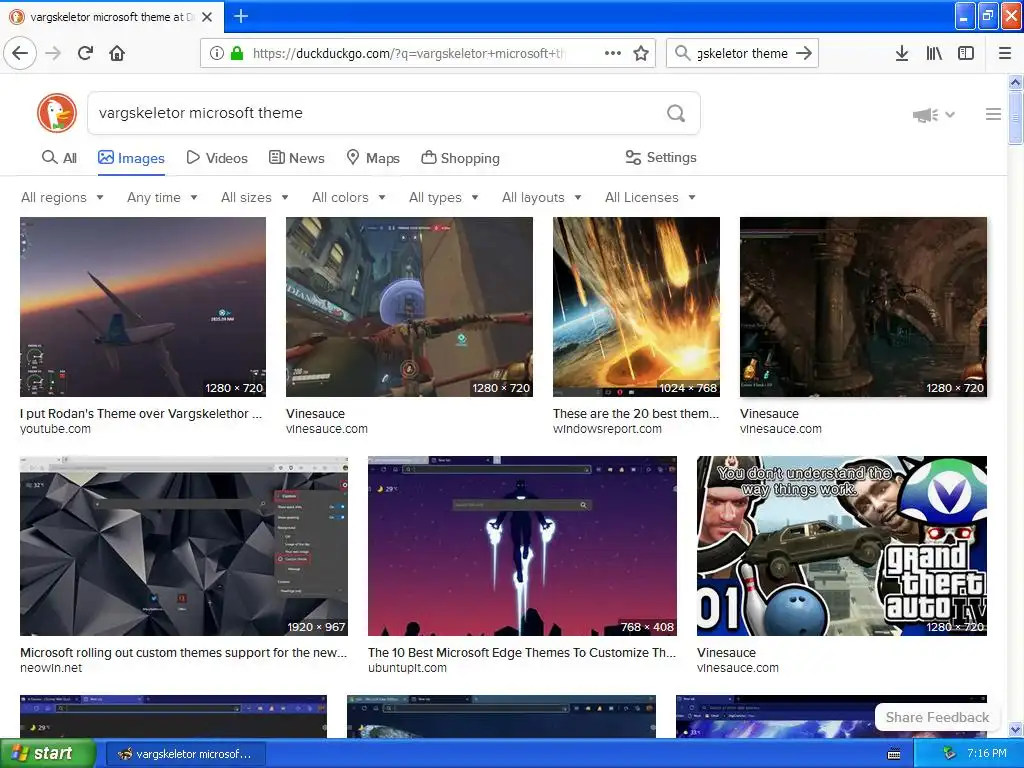Open the Maps tab
The width and height of the screenshot is (1024, 768).
373,158
